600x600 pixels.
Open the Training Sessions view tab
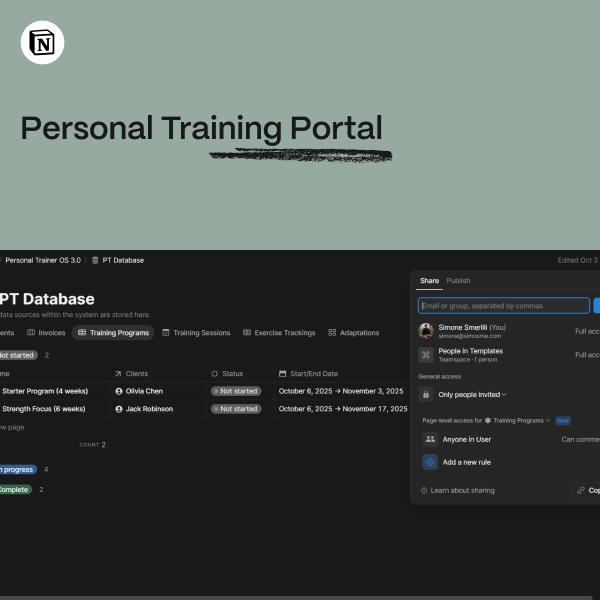coord(196,333)
